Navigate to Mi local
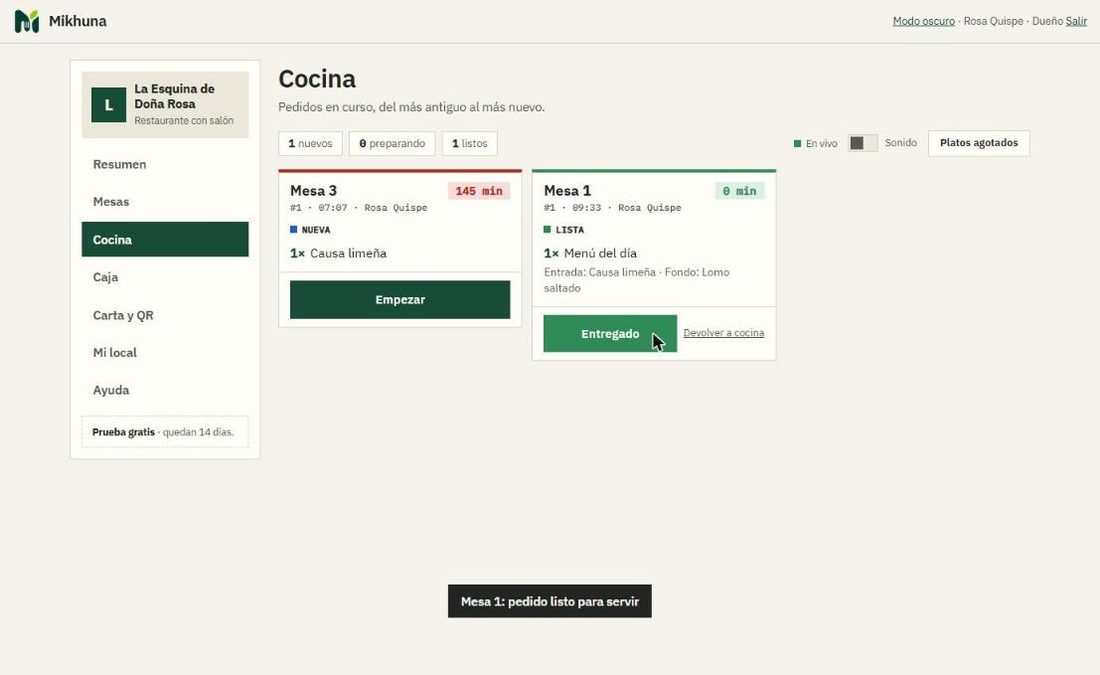This screenshot has height=675, width=1100. click(165, 352)
